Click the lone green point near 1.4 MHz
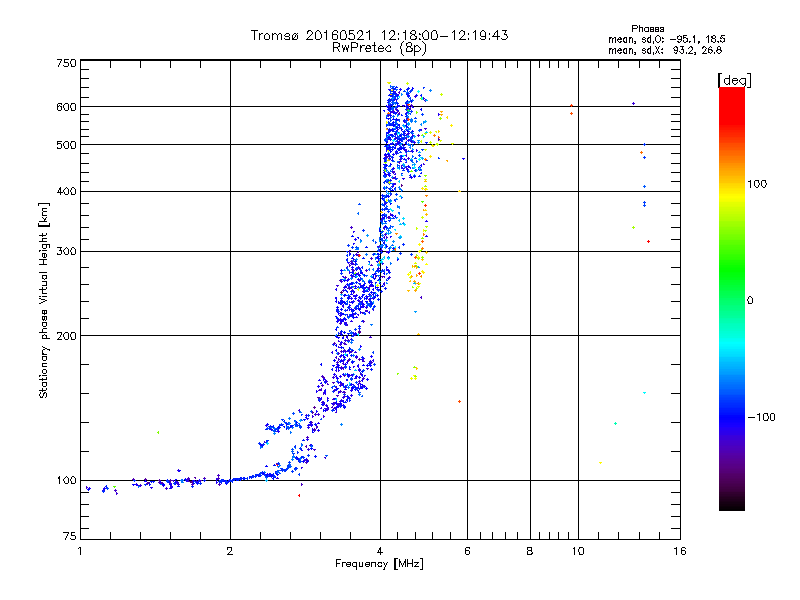800x600 pixels. tap(158, 433)
